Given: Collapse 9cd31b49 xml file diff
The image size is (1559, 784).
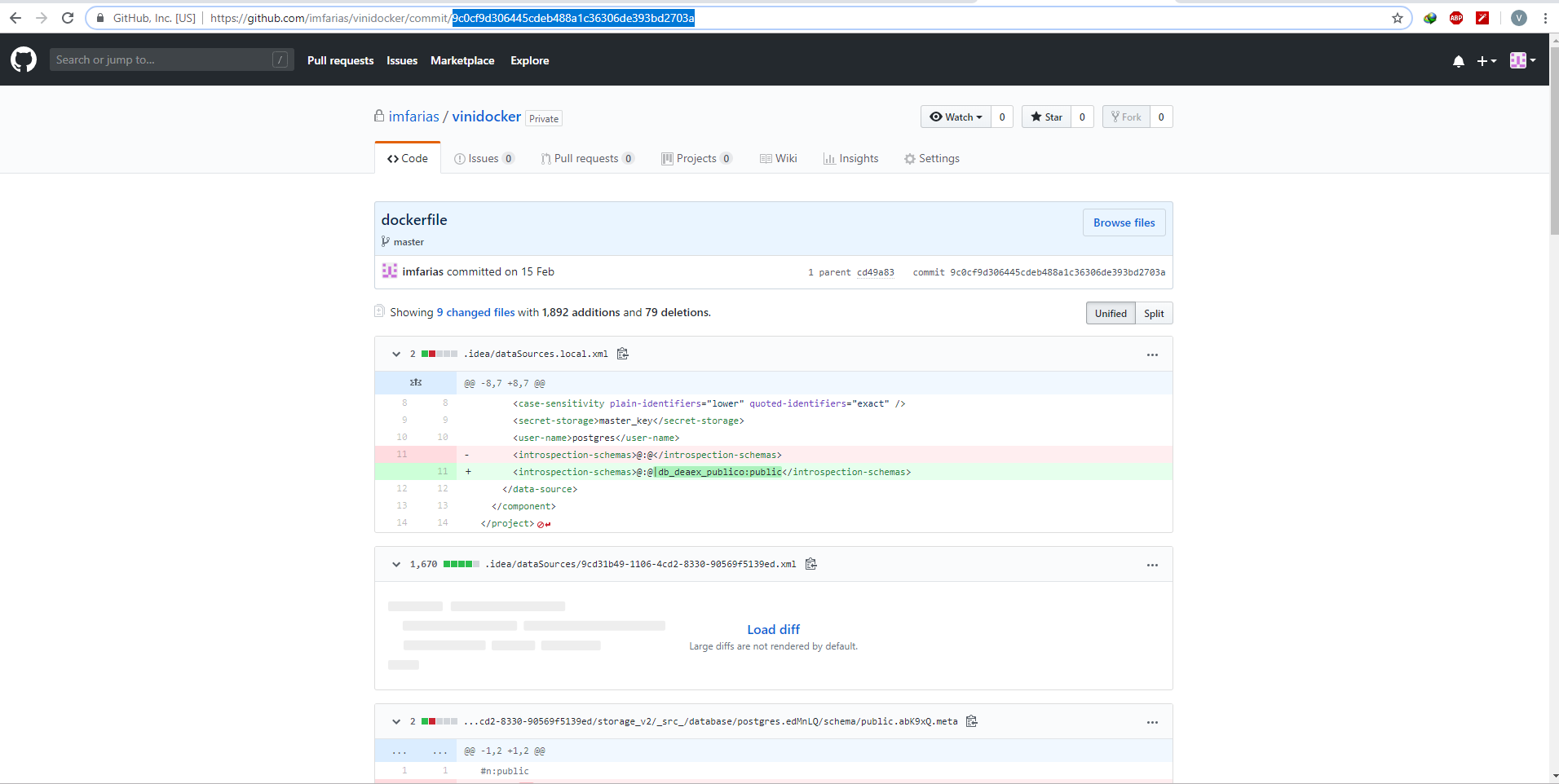Looking at the screenshot, I should point(396,565).
